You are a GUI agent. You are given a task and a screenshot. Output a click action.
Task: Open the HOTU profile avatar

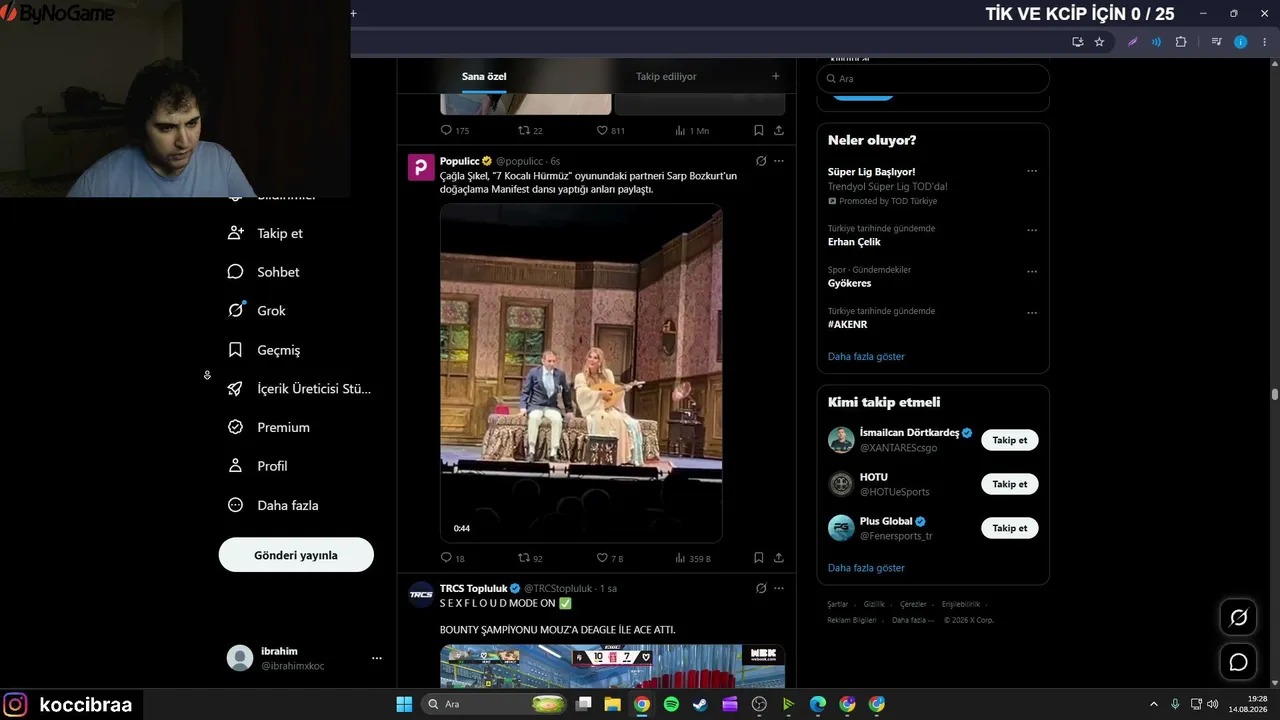click(x=841, y=484)
